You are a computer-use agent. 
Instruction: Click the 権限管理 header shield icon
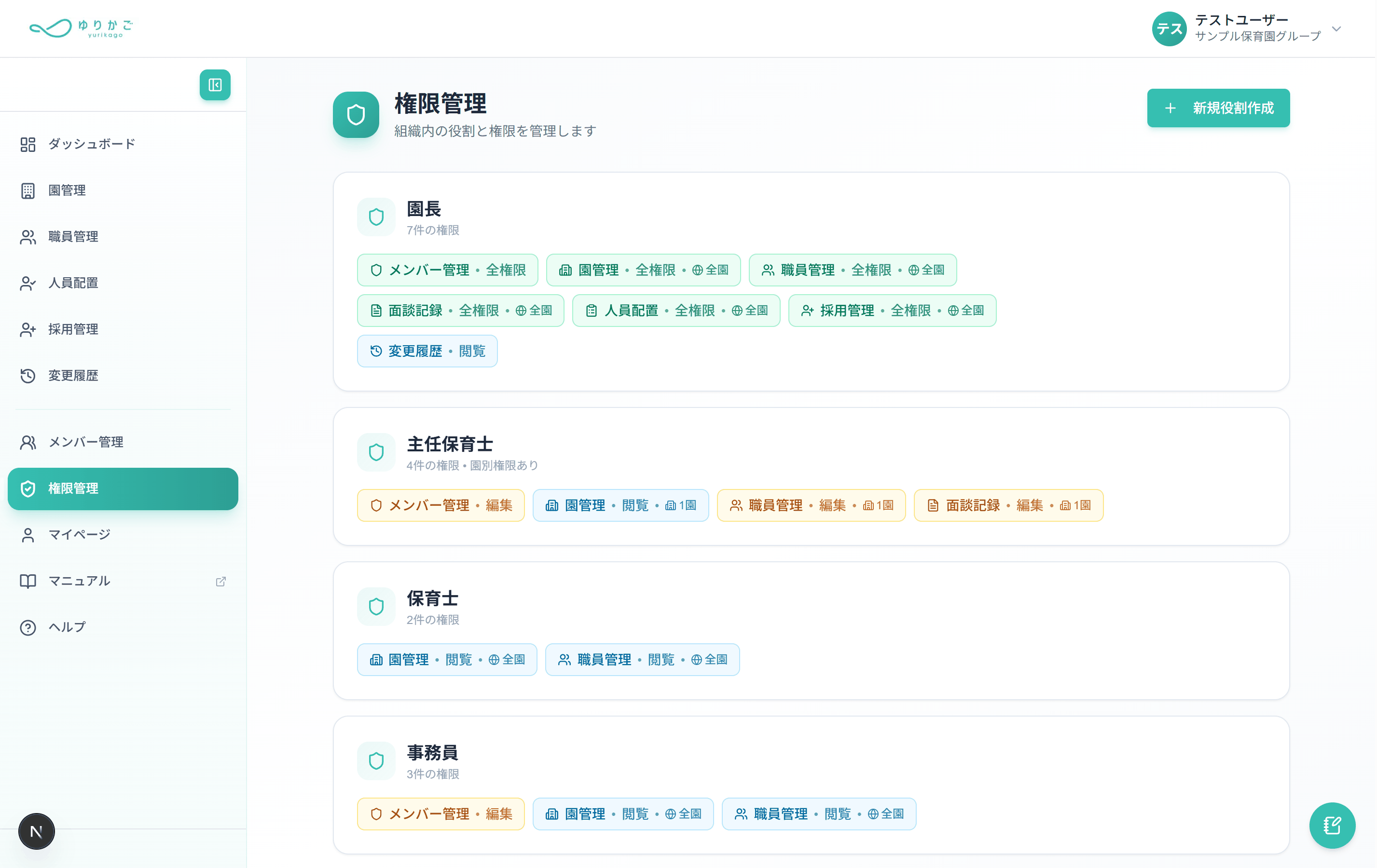pyautogui.click(x=356, y=115)
